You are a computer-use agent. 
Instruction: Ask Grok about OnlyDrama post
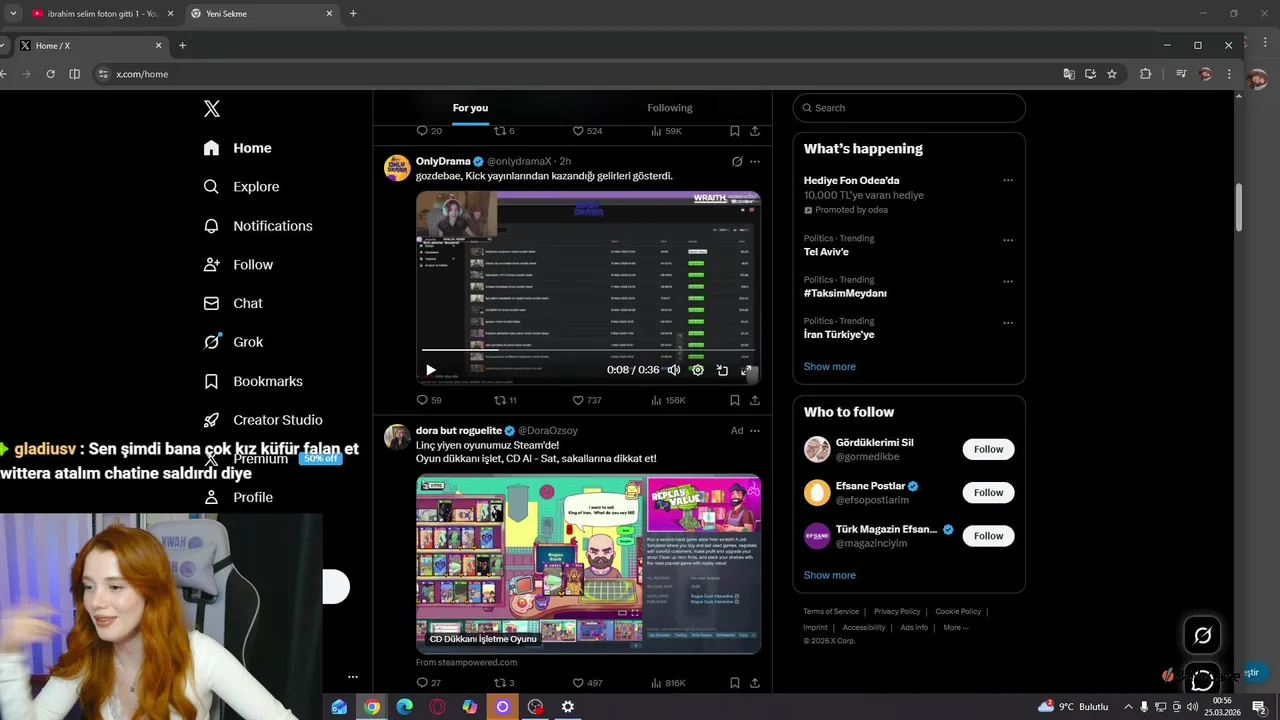click(737, 161)
